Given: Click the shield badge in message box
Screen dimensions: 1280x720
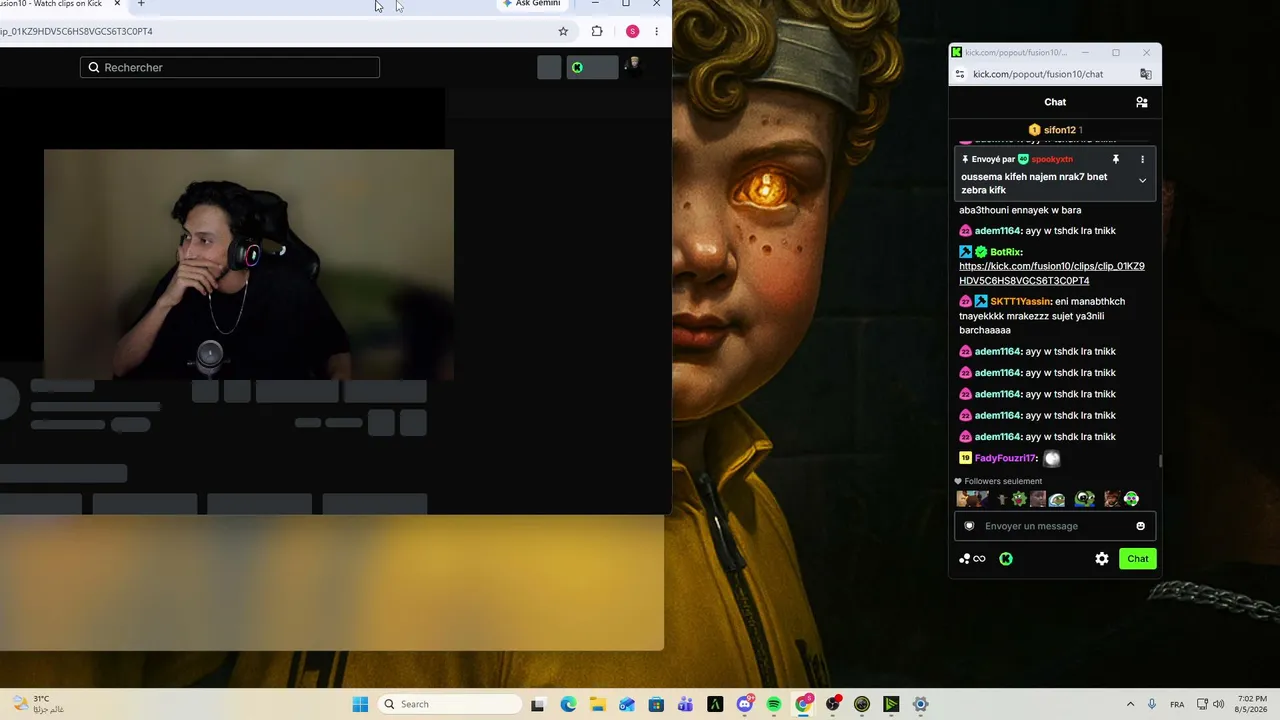Looking at the screenshot, I should [969, 526].
